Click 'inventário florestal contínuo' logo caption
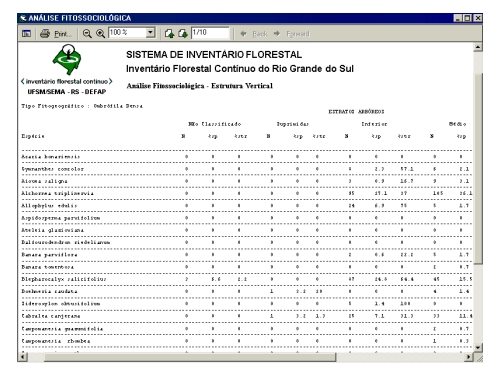This screenshot has height=376, width=500. tap(67, 81)
